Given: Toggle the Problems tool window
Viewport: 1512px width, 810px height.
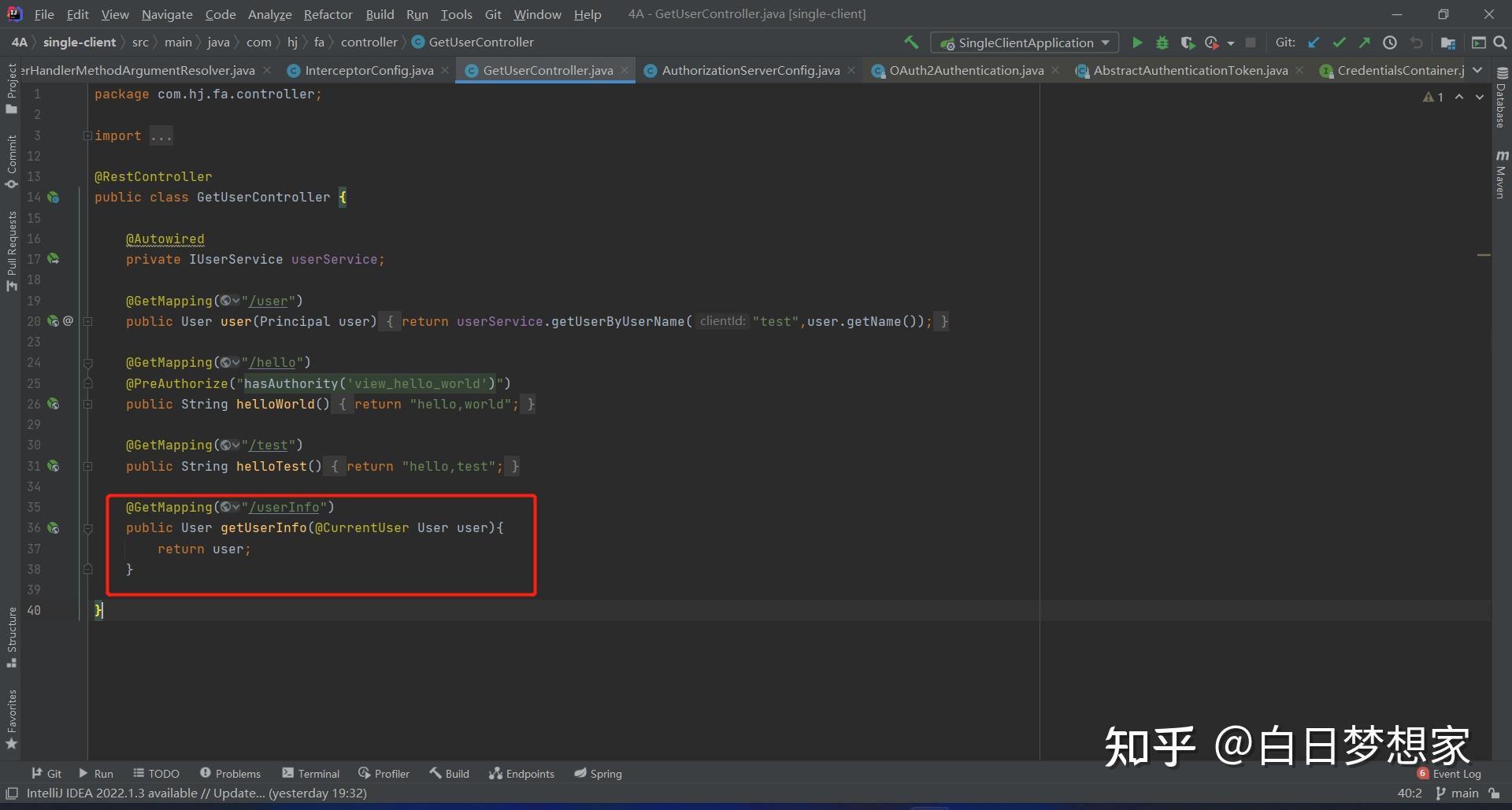Looking at the screenshot, I should (230, 774).
